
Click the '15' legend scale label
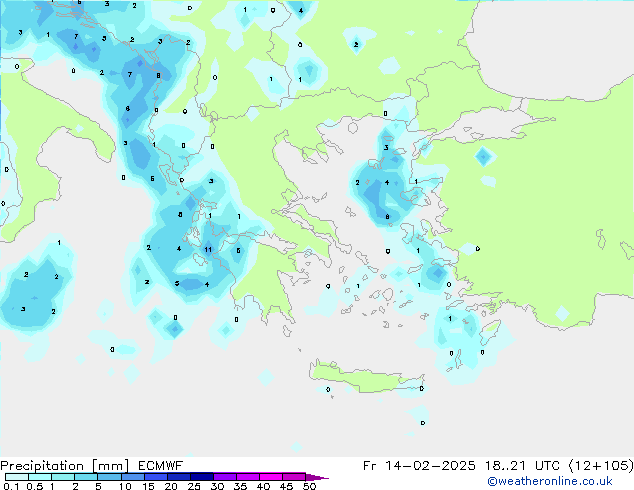pos(148,486)
